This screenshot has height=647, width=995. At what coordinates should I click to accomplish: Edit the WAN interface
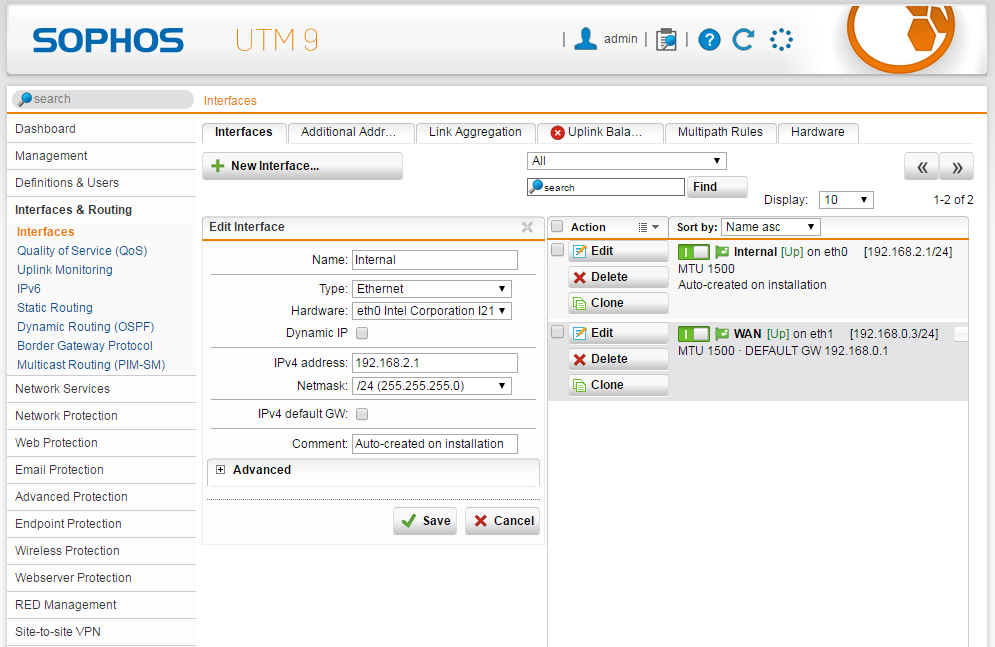618,333
